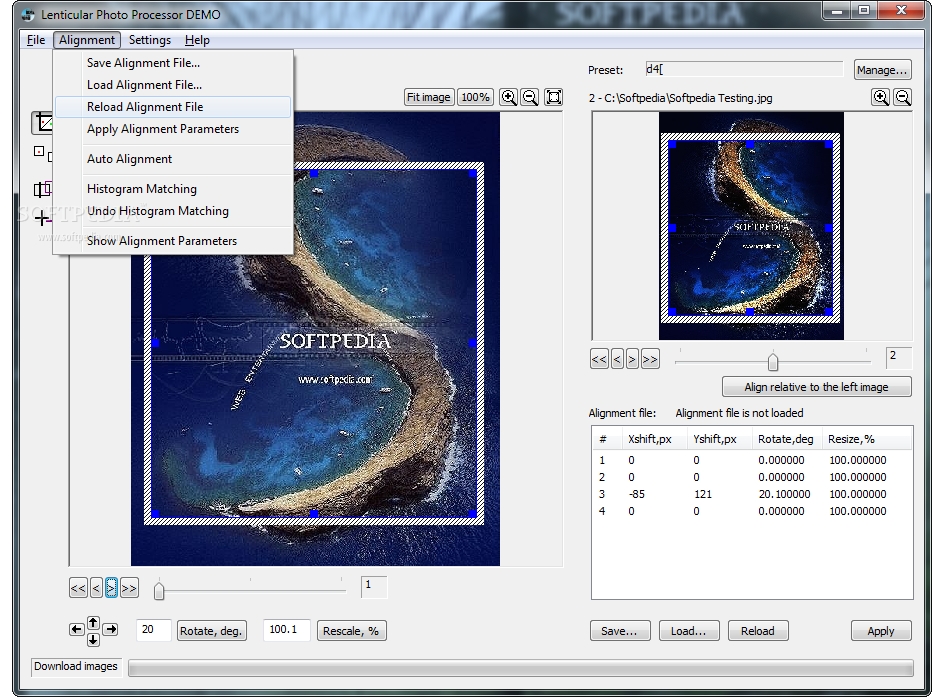Go to previous frame in right viewer
The width and height of the screenshot is (932, 697).
click(x=617, y=359)
